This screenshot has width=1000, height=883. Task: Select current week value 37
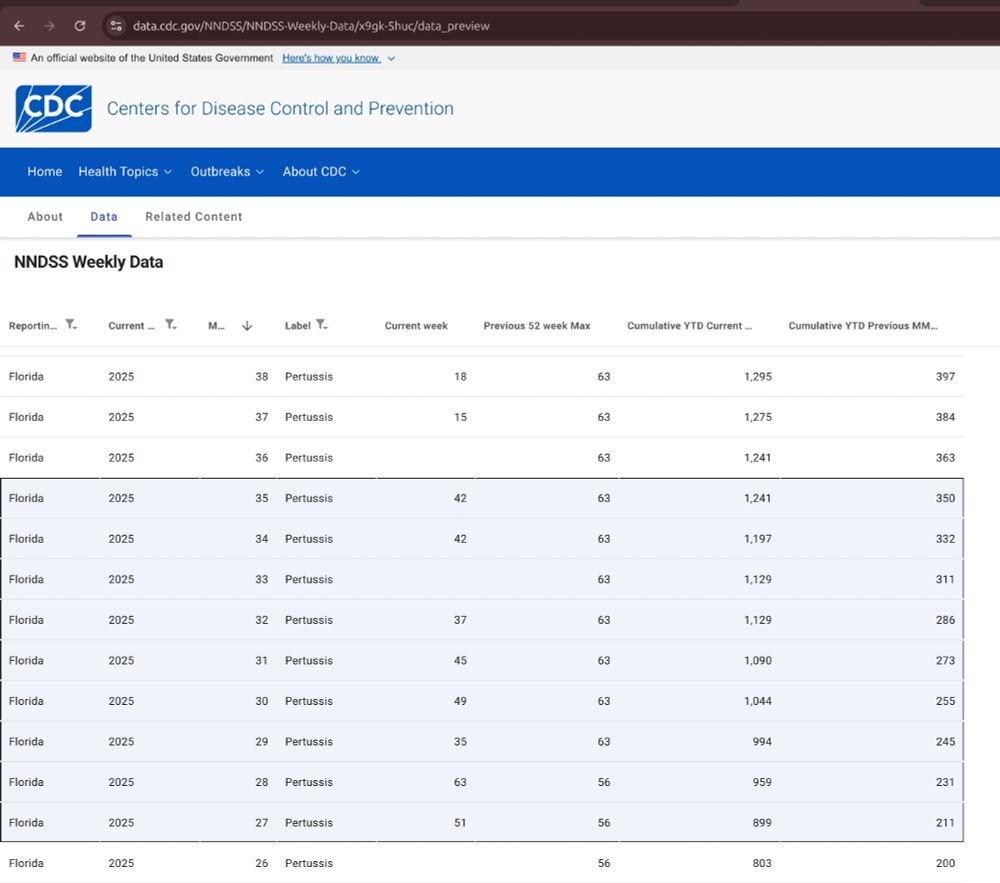pos(460,620)
